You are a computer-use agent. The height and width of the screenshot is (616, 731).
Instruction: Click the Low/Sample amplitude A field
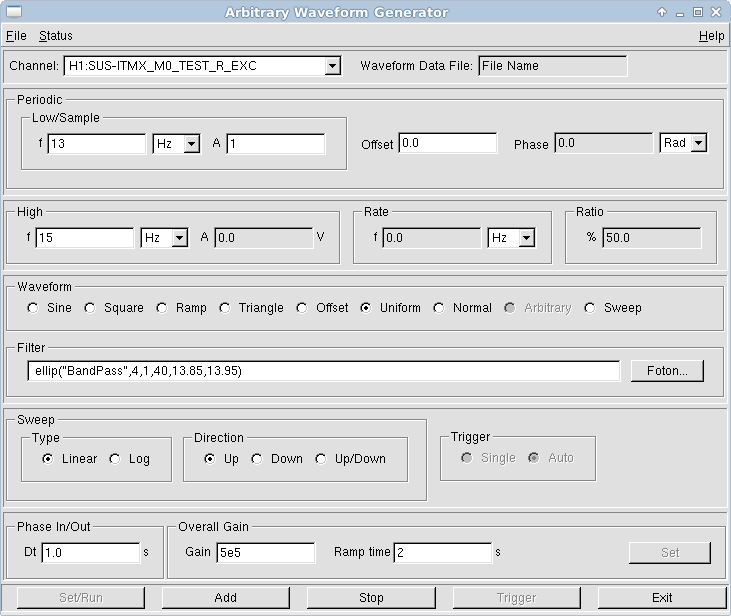(x=276, y=144)
